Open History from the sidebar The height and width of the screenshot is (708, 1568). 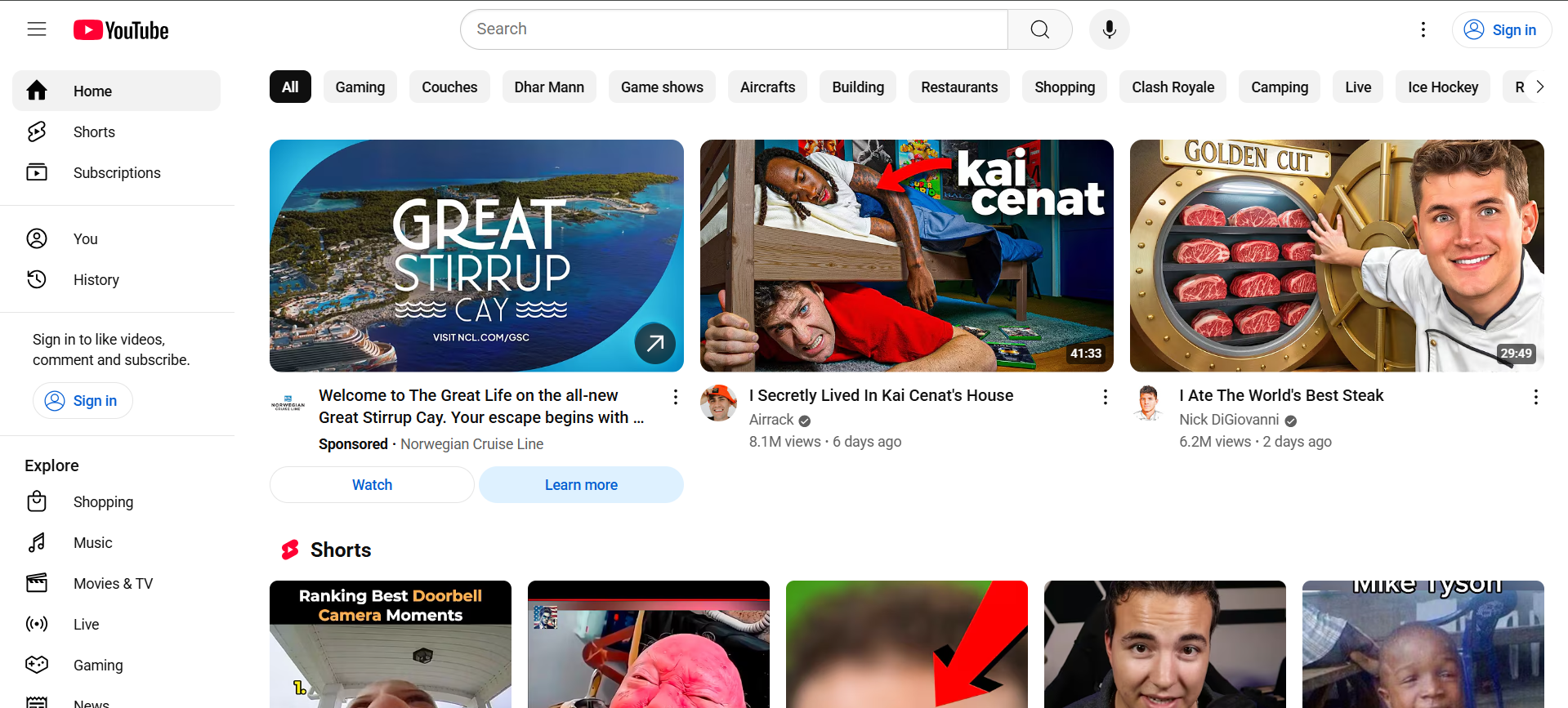[116, 279]
